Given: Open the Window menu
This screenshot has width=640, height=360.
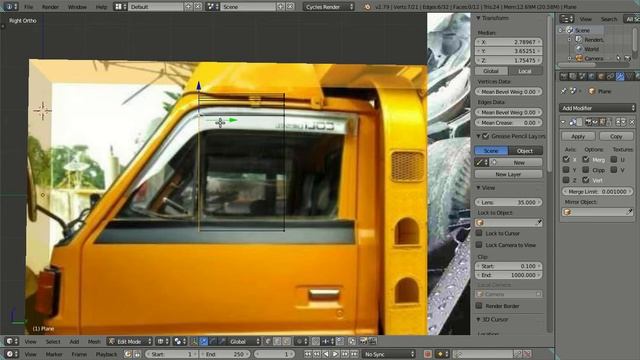Looking at the screenshot, I should 77,7.
